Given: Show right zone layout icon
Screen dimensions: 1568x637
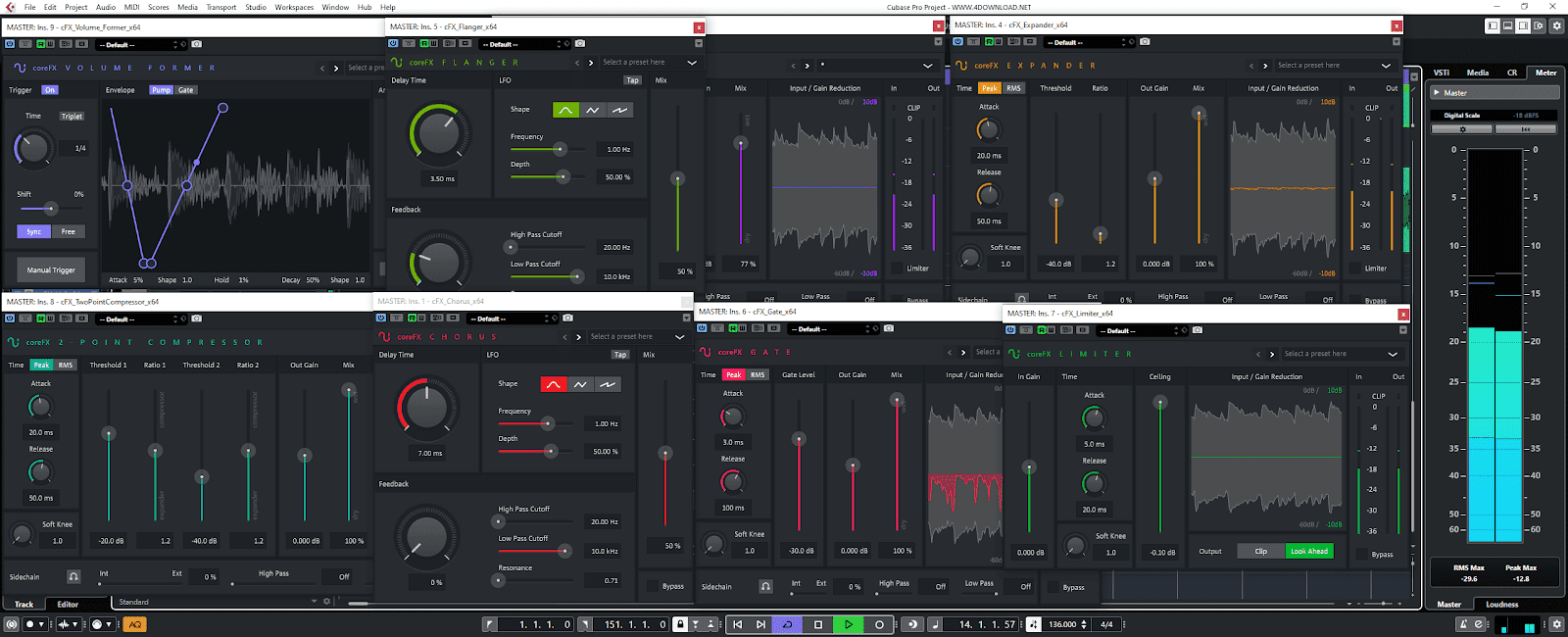Looking at the screenshot, I should (x=1524, y=26).
